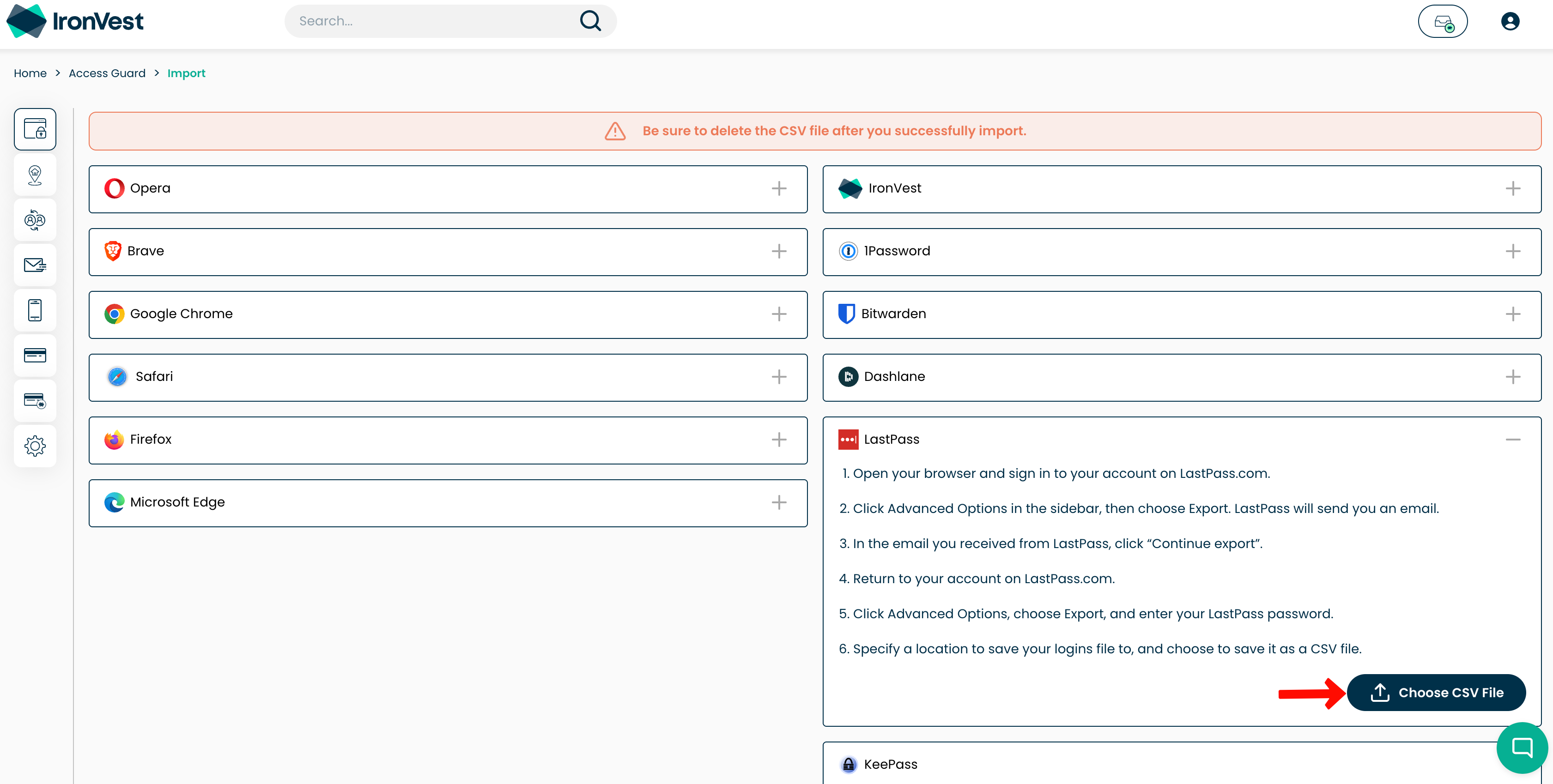Expand the 1Password import section
Viewport: 1553px width, 784px height.
pos(1513,251)
